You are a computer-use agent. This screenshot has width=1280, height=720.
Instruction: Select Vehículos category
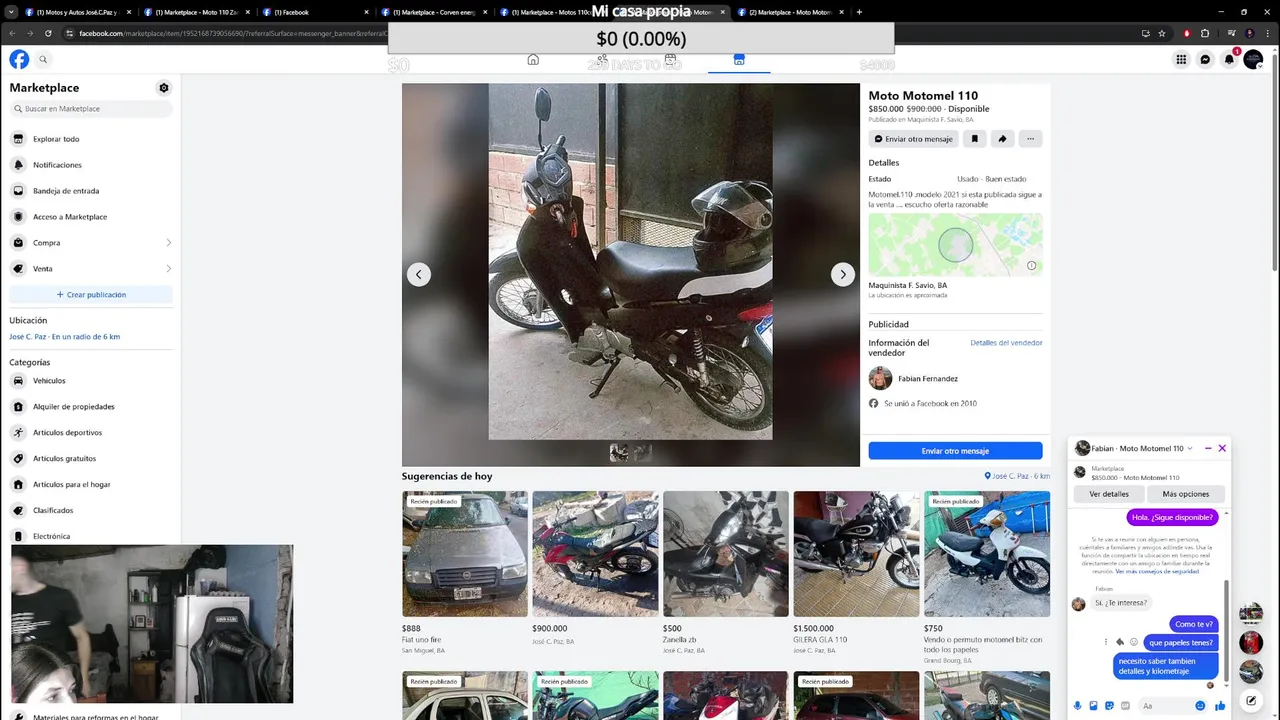pos(90,381)
